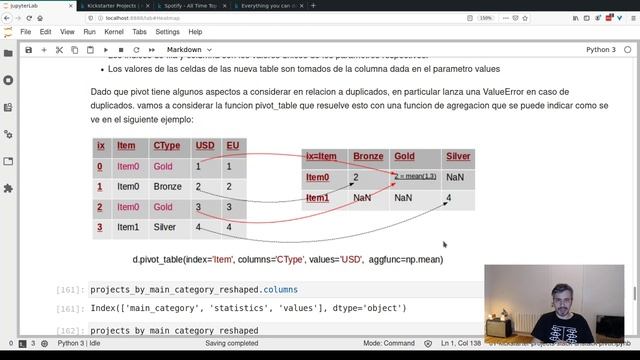This screenshot has height=360, width=640.
Task: Open the Property Inspector gears icon
Action: click(x=8, y=134)
